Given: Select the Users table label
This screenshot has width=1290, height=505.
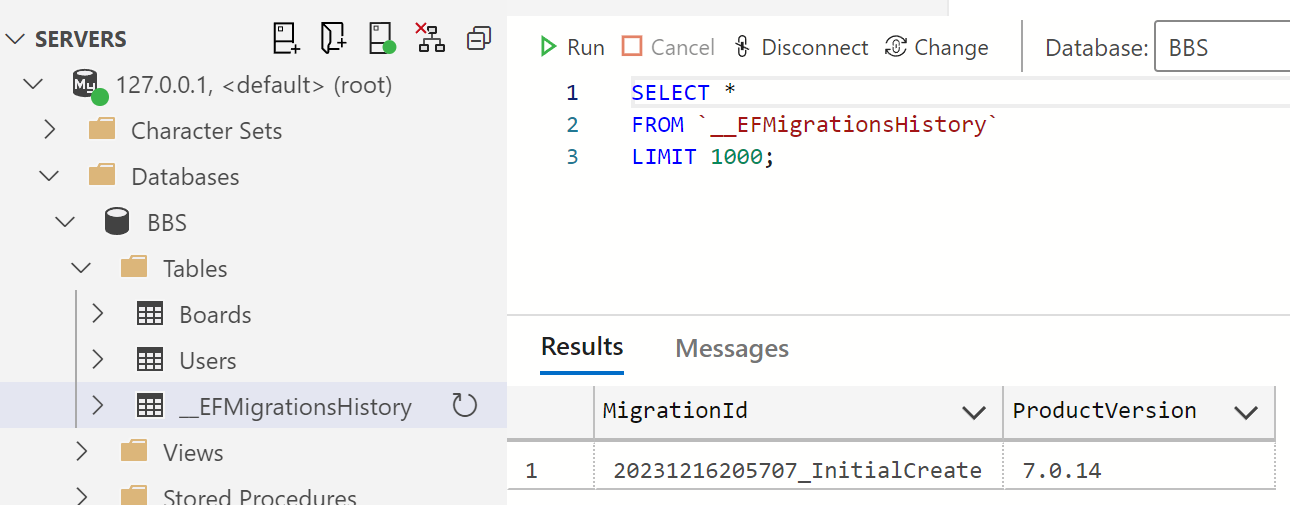Looking at the screenshot, I should click(x=208, y=361).
